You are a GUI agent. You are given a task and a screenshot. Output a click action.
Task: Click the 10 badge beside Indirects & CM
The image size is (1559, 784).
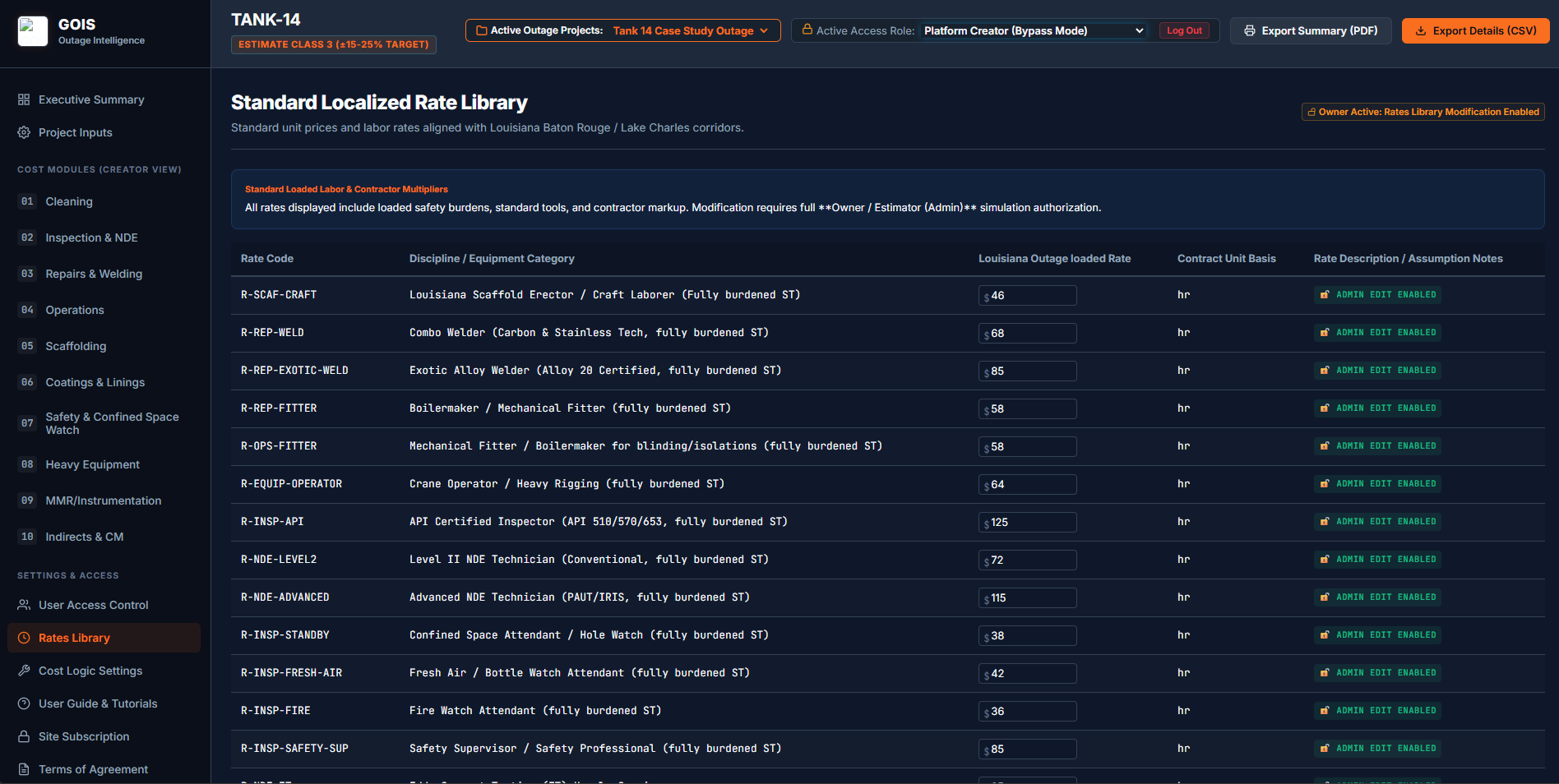tap(27, 537)
